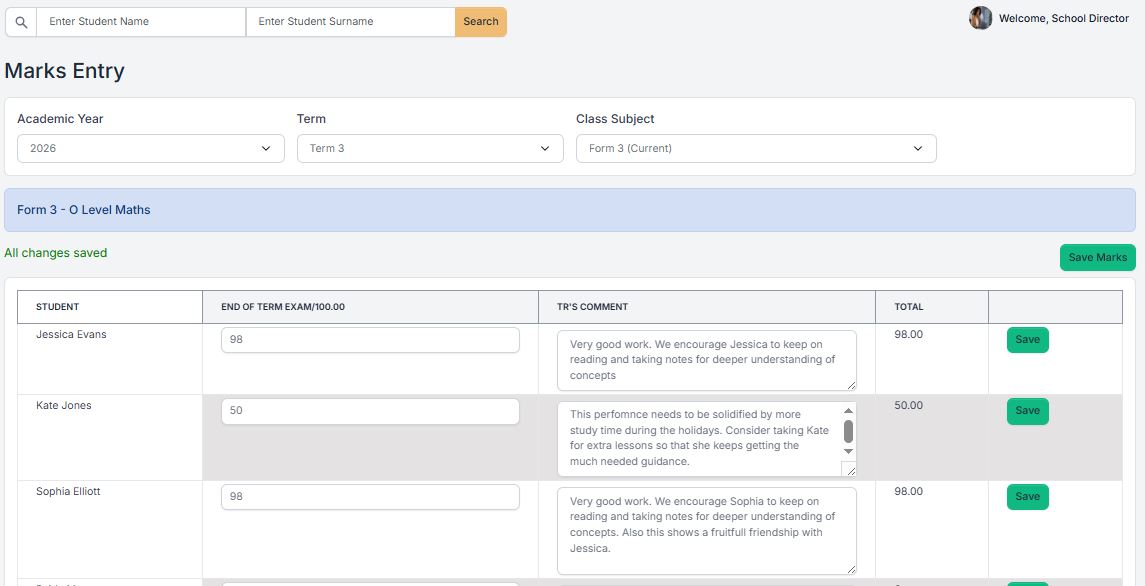1145x586 pixels.
Task: Click scroll-up arrow in Kate's comment box
Action: click(x=848, y=411)
